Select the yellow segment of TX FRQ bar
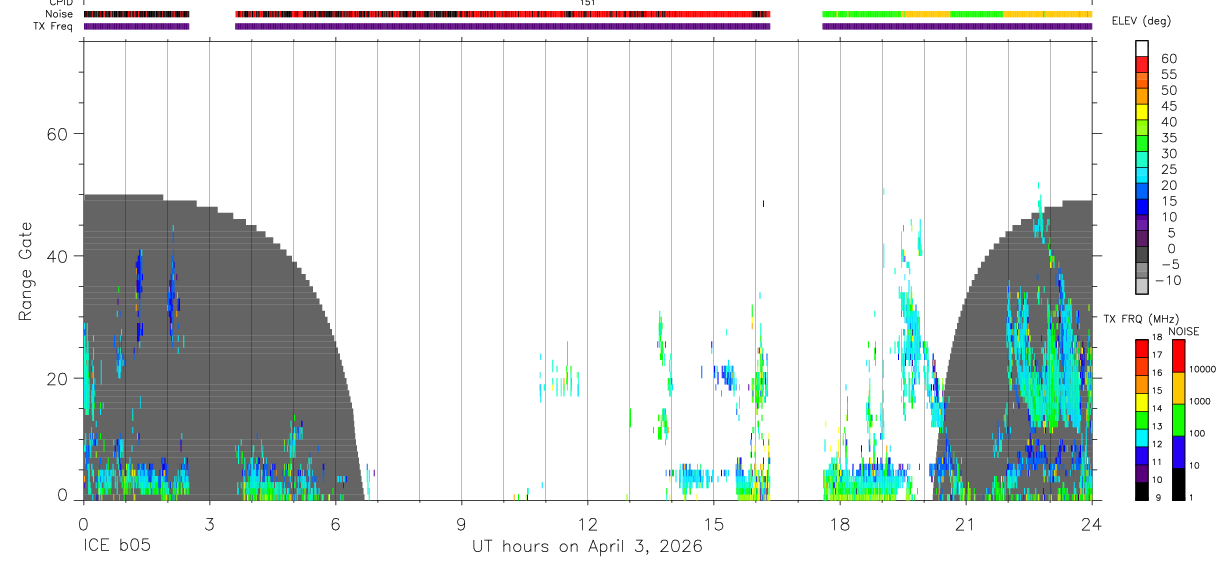This screenshot has width=1228, height=567. pos(1142,400)
